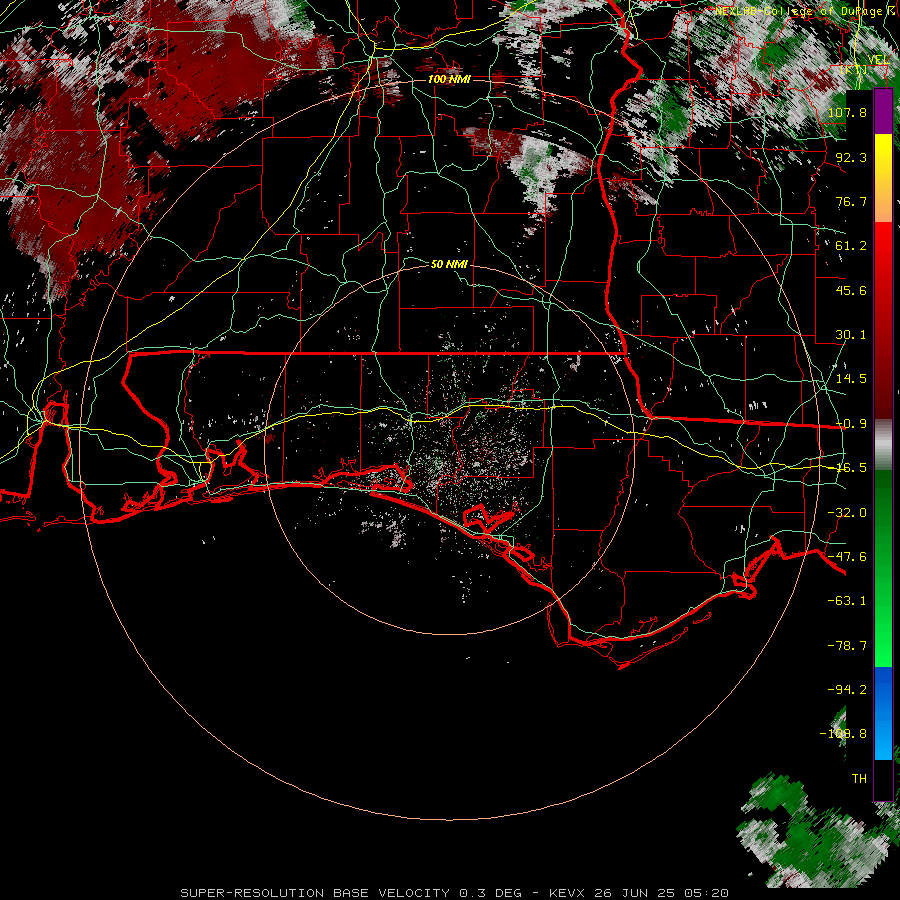
Task: Click the 50 NMI range ring label
Action: point(449,264)
